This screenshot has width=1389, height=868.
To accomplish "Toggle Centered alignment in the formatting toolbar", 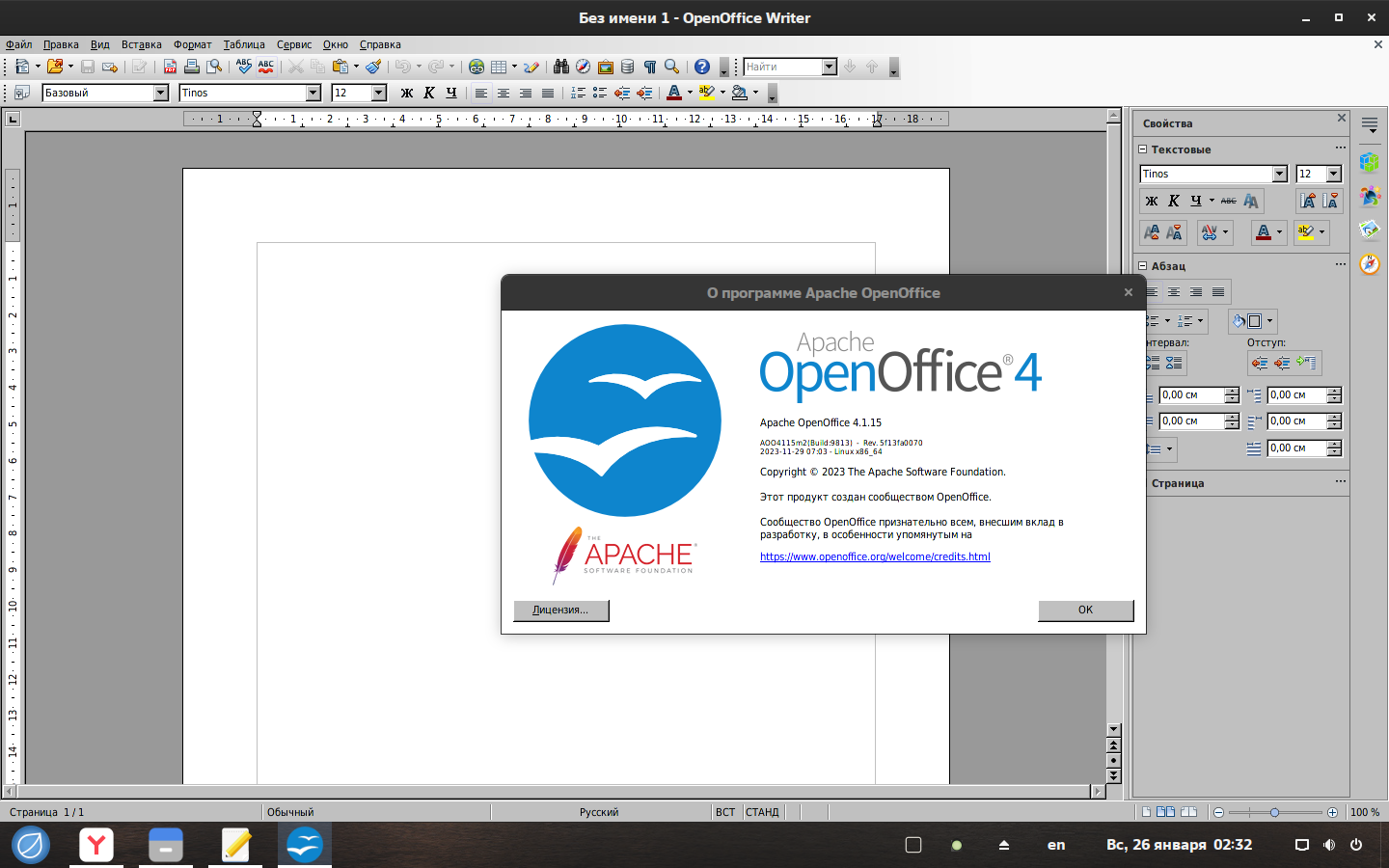I will (x=504, y=93).
